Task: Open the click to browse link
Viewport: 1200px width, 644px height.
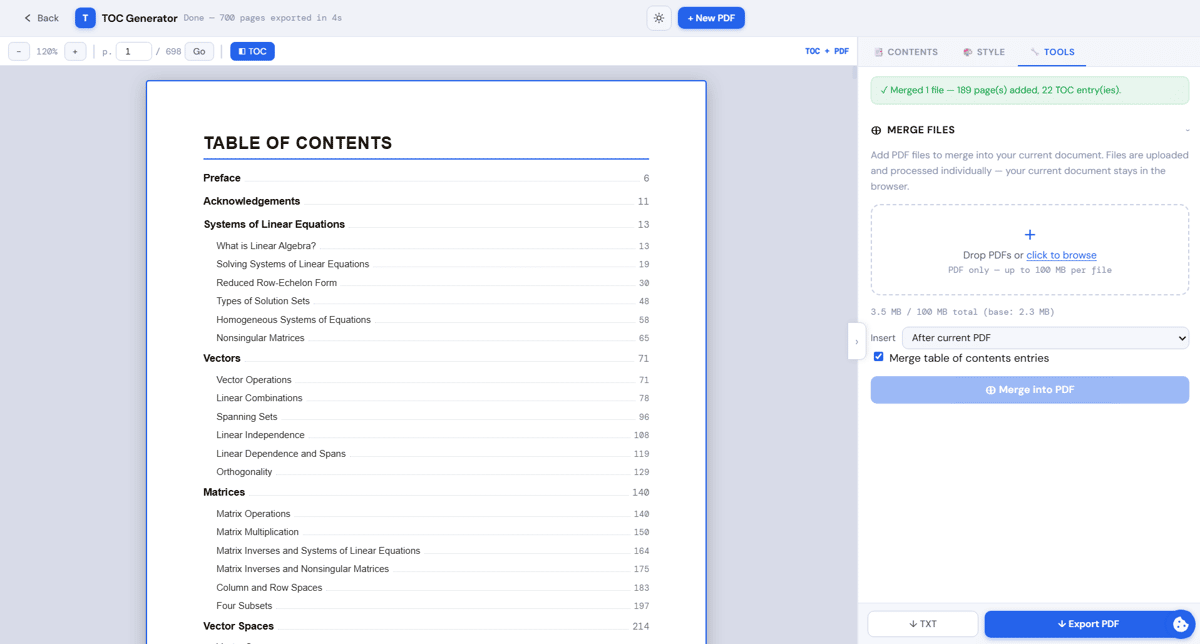Action: tap(1061, 255)
